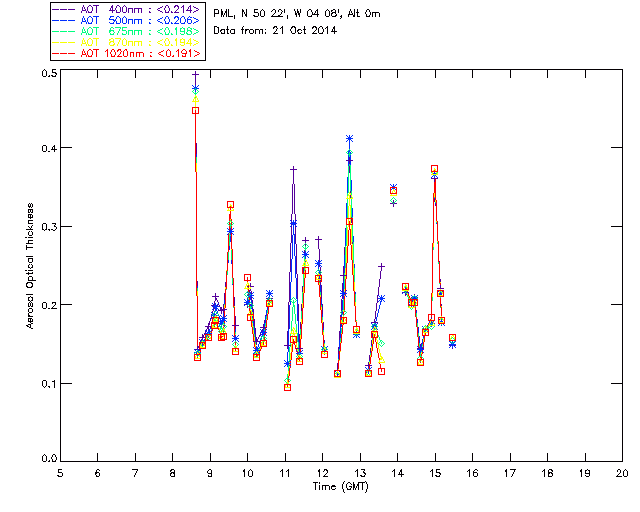The width and height of the screenshot is (640, 512).
Task: Click the 'AOT 675nm : <0.198>' legend entry
Action: [127, 31]
